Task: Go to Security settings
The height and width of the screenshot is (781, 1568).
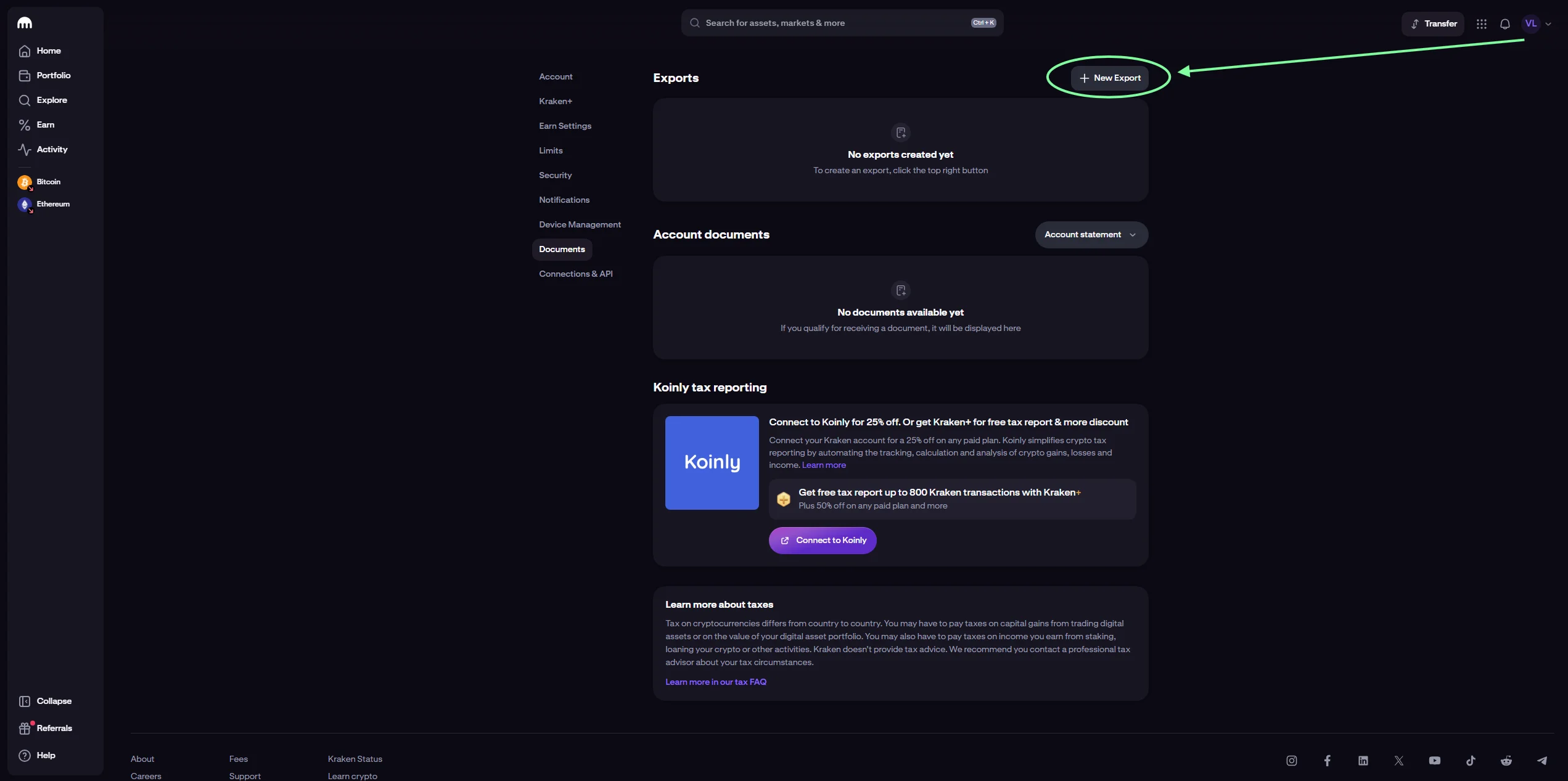Action: [x=555, y=175]
